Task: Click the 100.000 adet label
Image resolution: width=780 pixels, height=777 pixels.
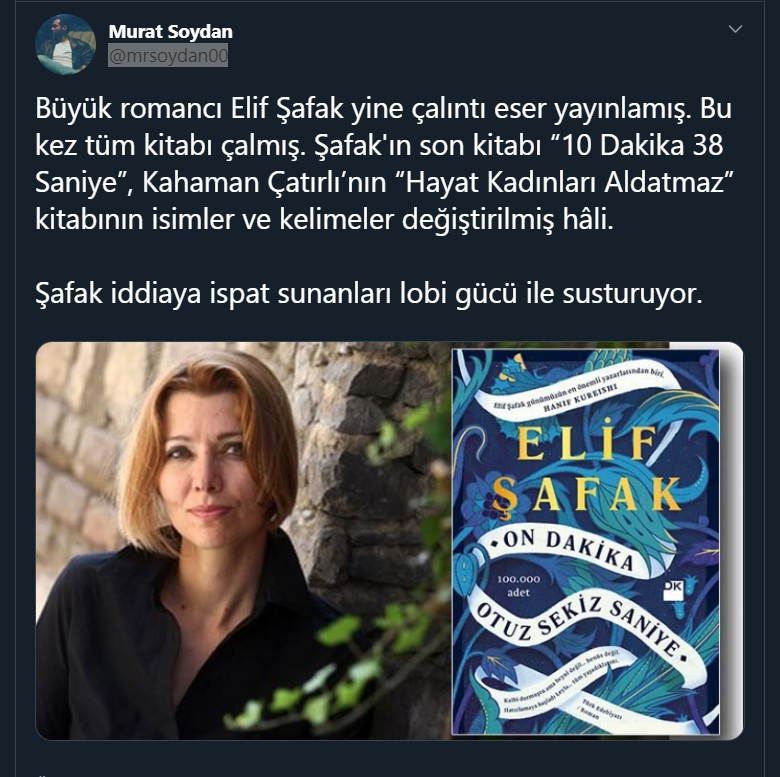Action: (518, 586)
